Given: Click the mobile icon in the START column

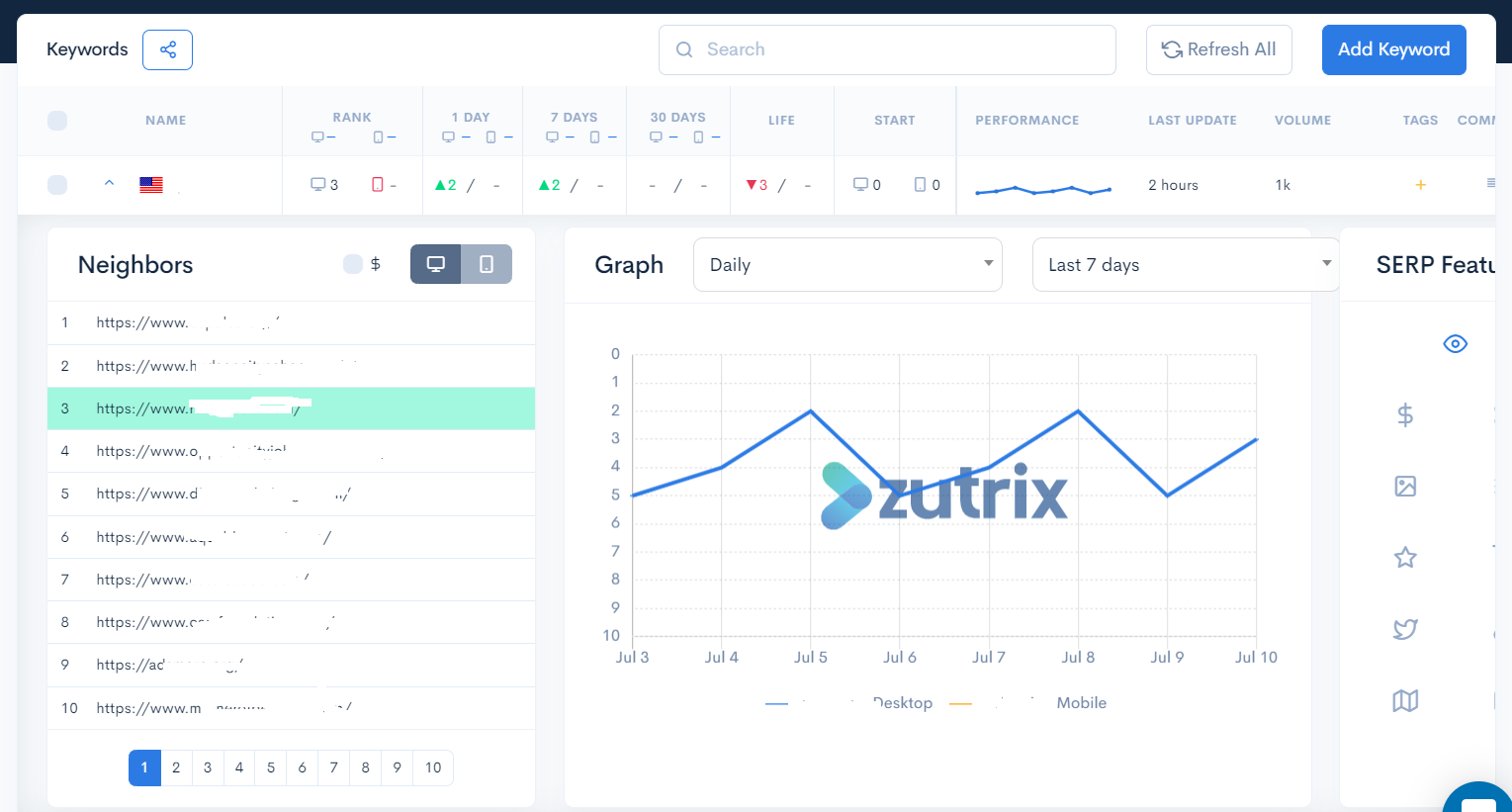Looking at the screenshot, I should (x=921, y=185).
